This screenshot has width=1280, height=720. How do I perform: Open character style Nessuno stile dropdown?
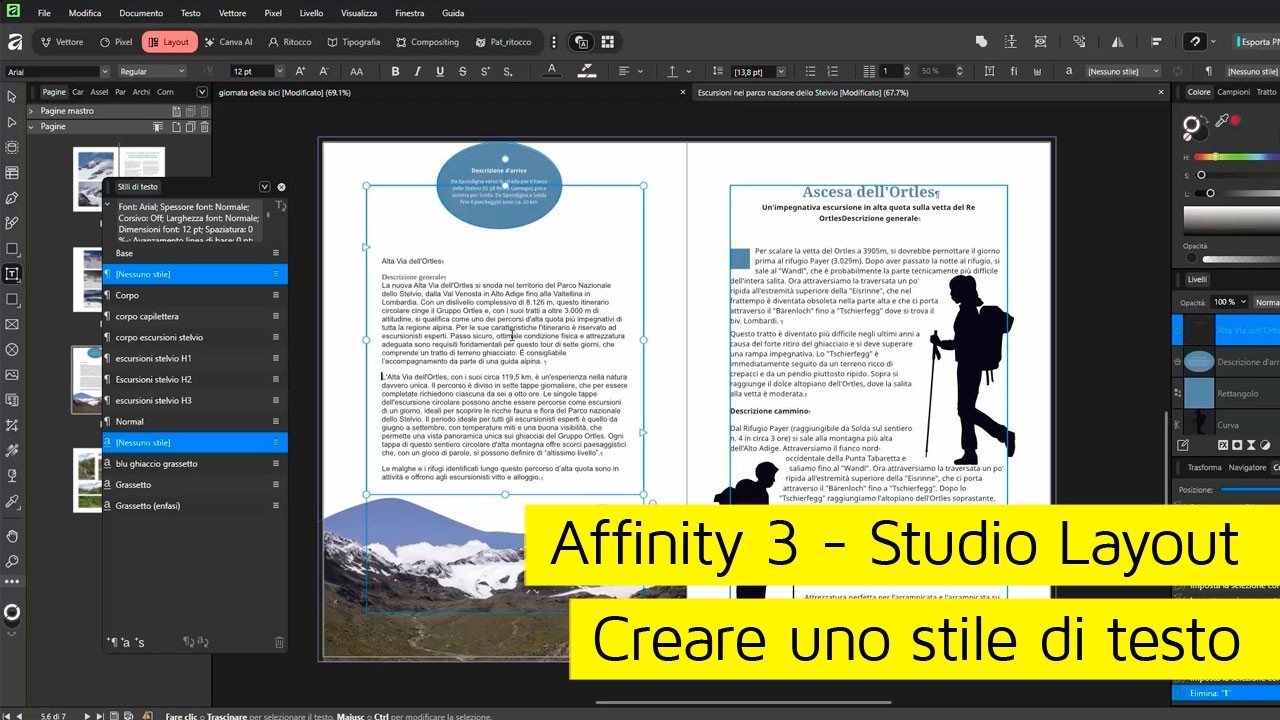1123,72
